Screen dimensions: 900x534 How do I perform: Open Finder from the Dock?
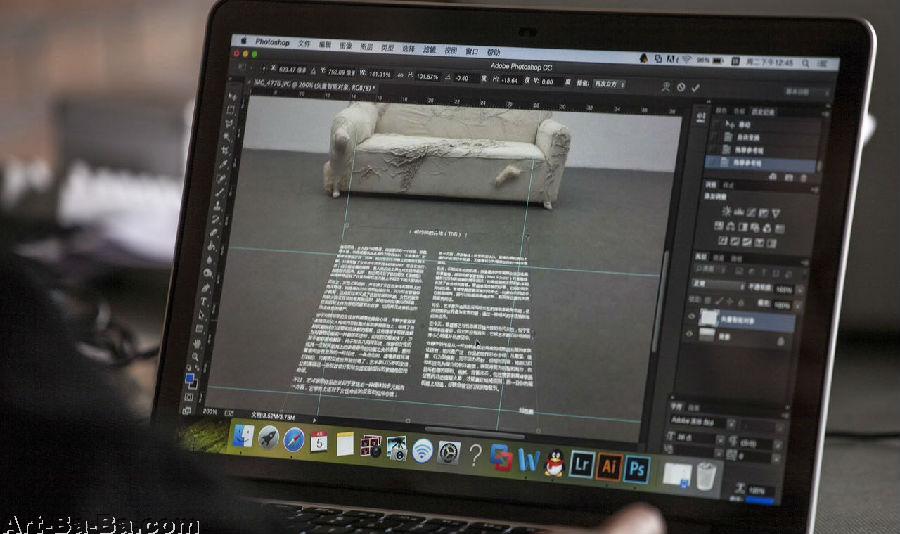pyautogui.click(x=243, y=437)
